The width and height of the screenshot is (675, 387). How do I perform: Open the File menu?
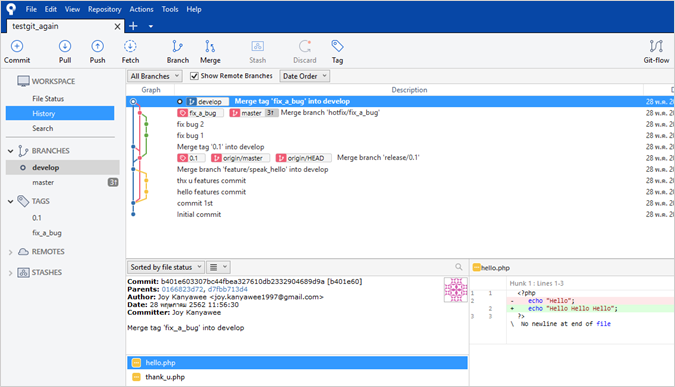[31, 9]
